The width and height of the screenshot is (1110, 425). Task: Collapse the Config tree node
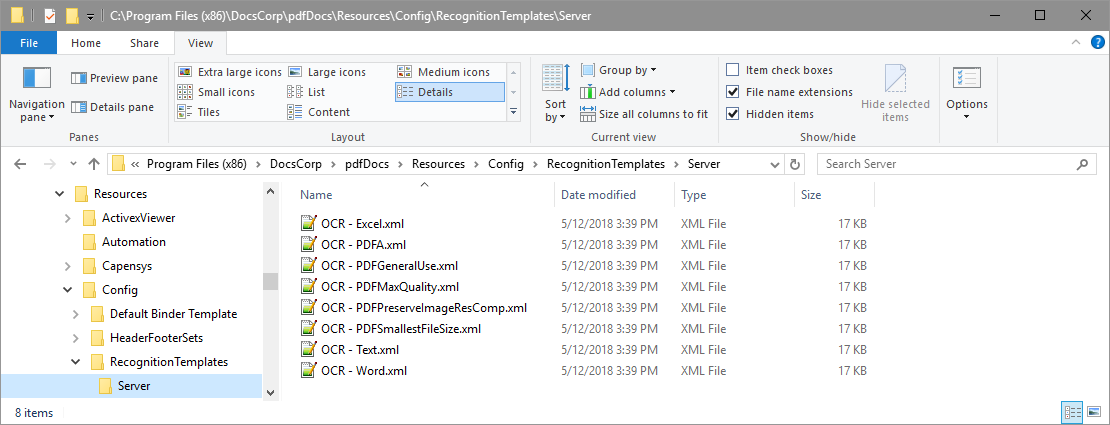tap(68, 290)
